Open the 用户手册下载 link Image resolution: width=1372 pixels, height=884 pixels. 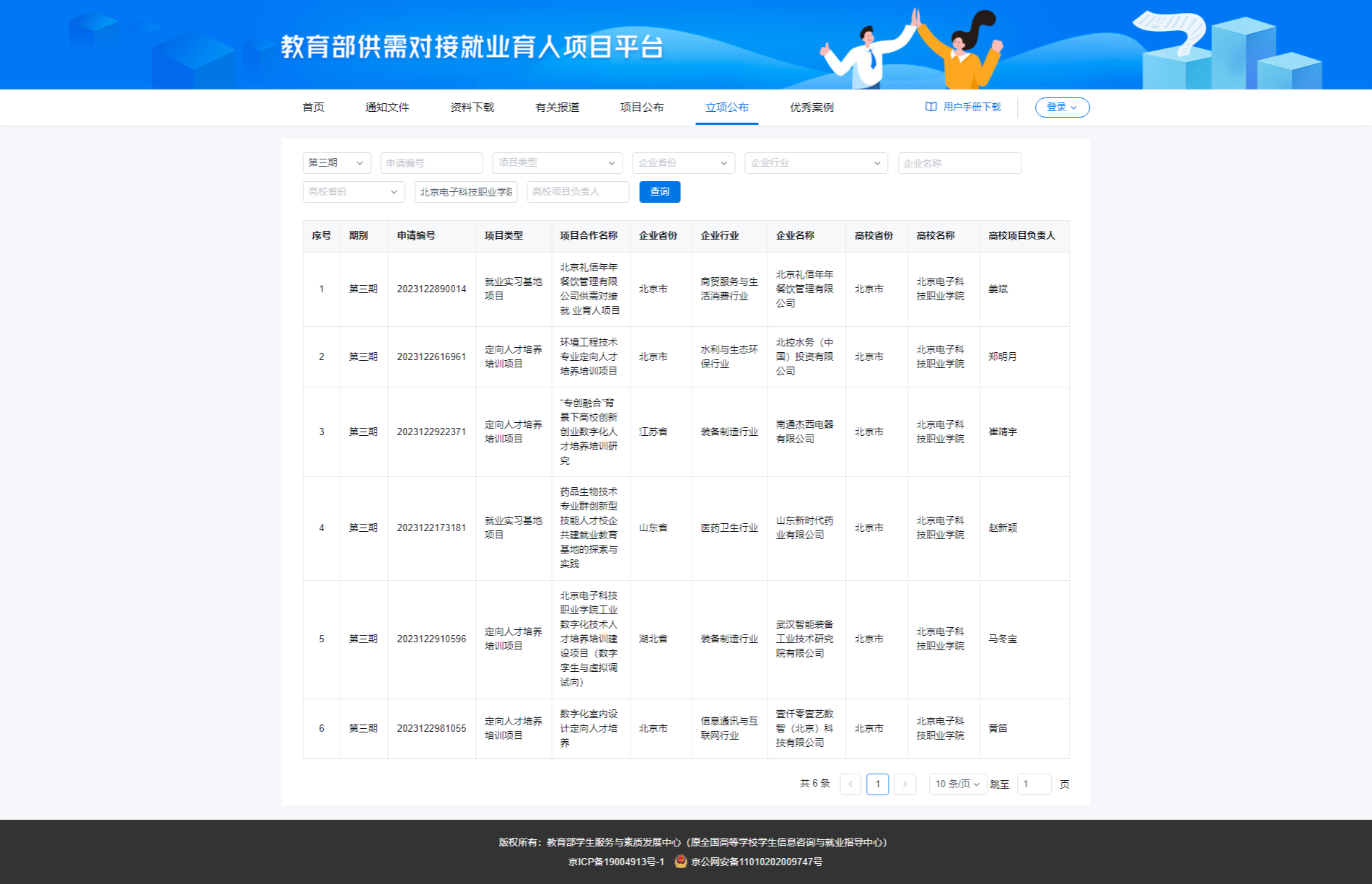tap(972, 107)
